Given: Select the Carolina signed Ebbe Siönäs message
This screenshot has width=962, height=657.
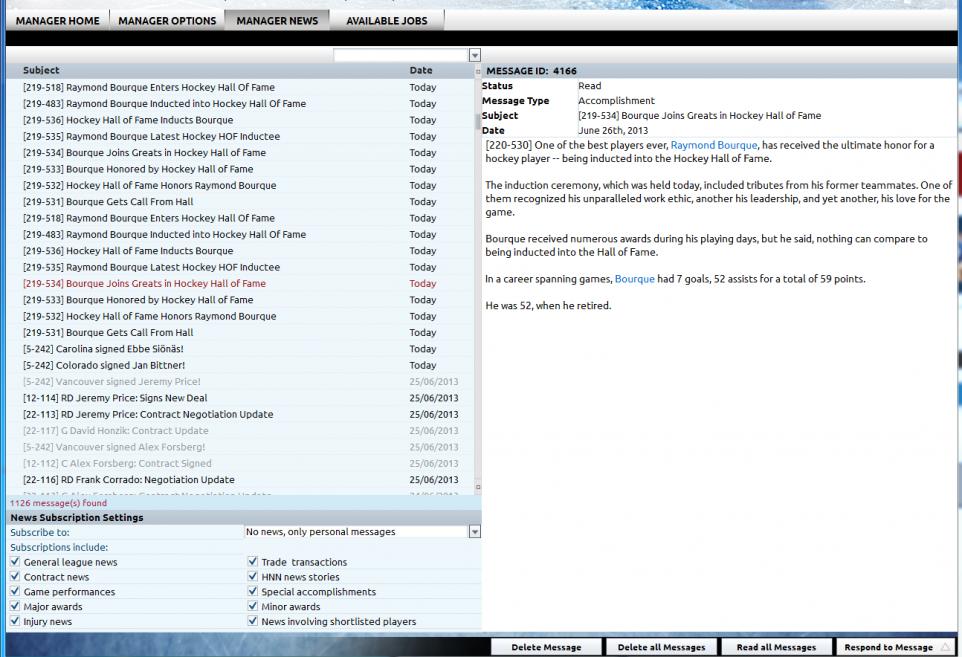Looking at the screenshot, I should pos(104,349).
